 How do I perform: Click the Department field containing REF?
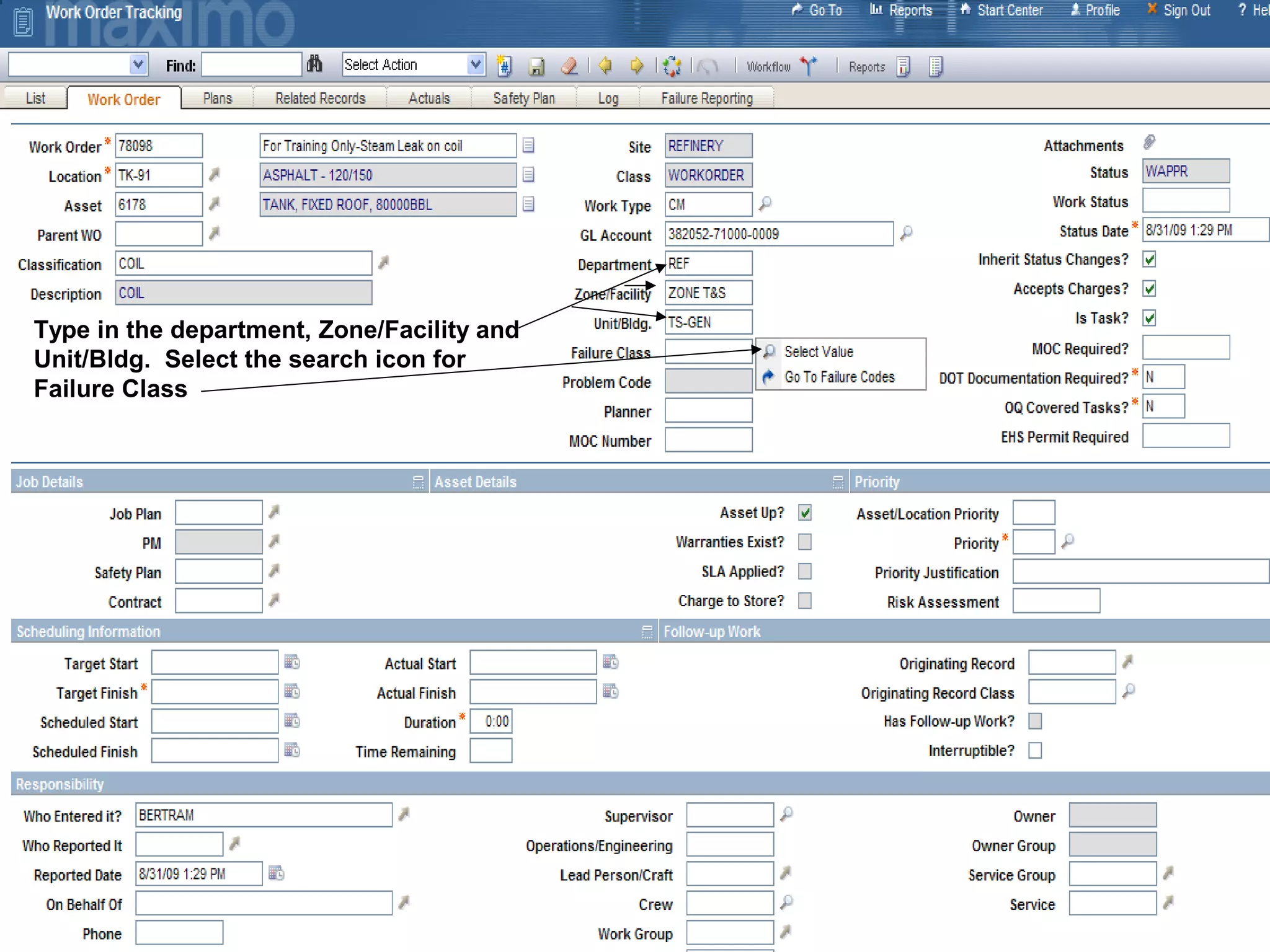click(x=709, y=263)
